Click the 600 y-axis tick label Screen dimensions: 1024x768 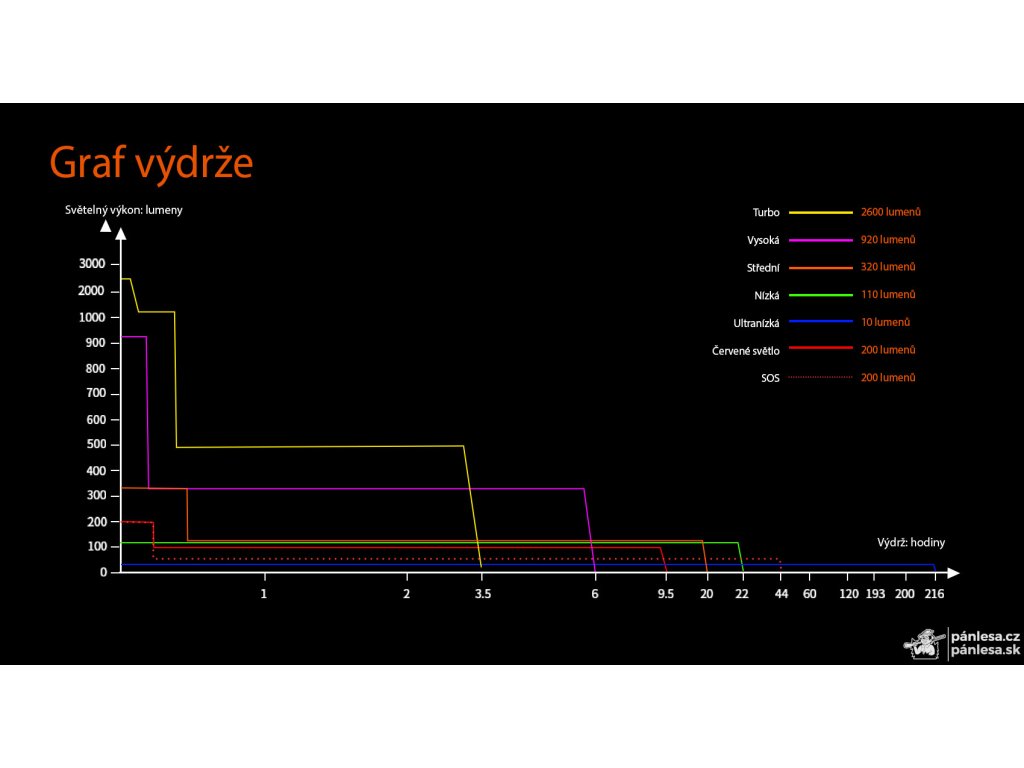(95, 420)
